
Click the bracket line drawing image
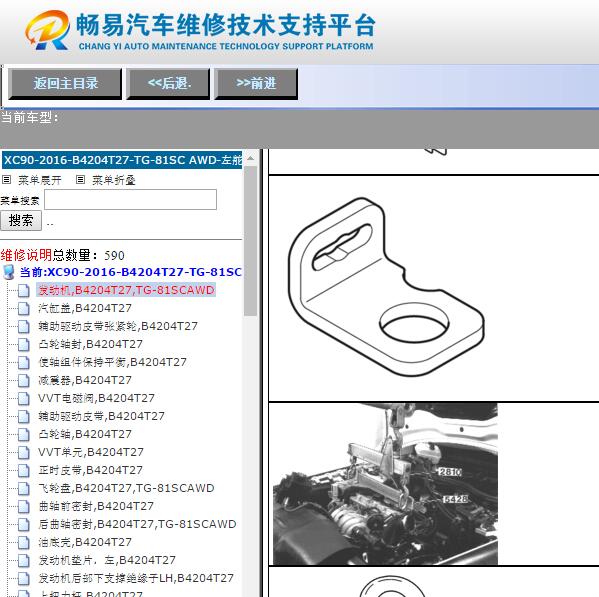[386, 287]
